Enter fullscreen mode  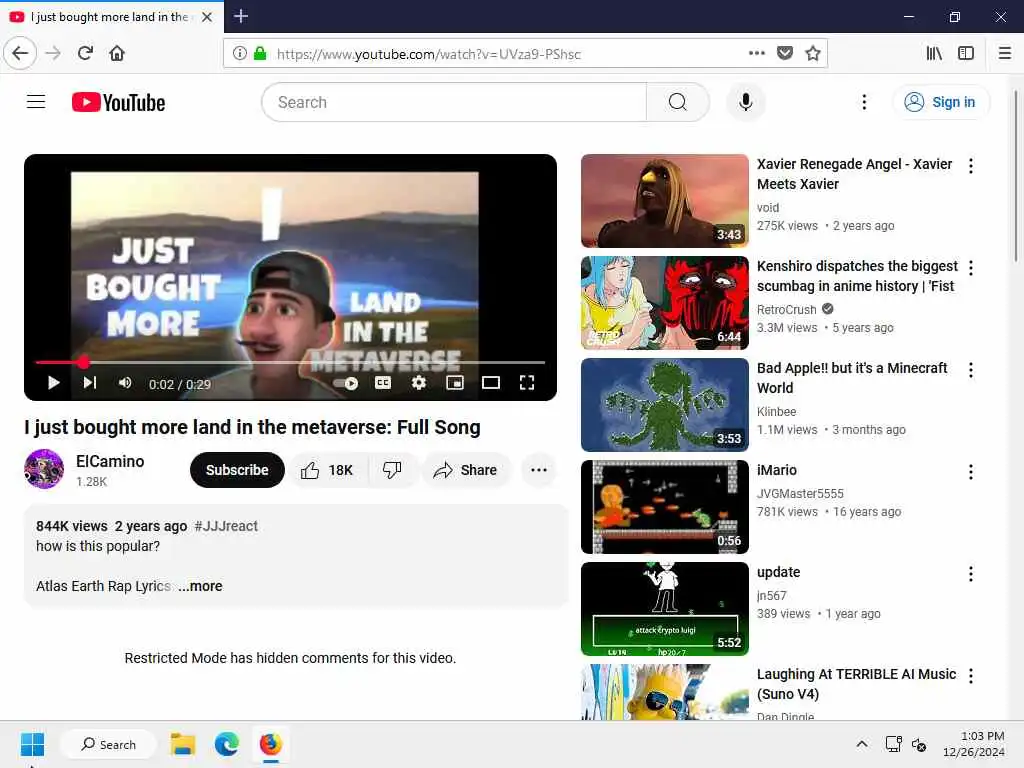point(527,383)
